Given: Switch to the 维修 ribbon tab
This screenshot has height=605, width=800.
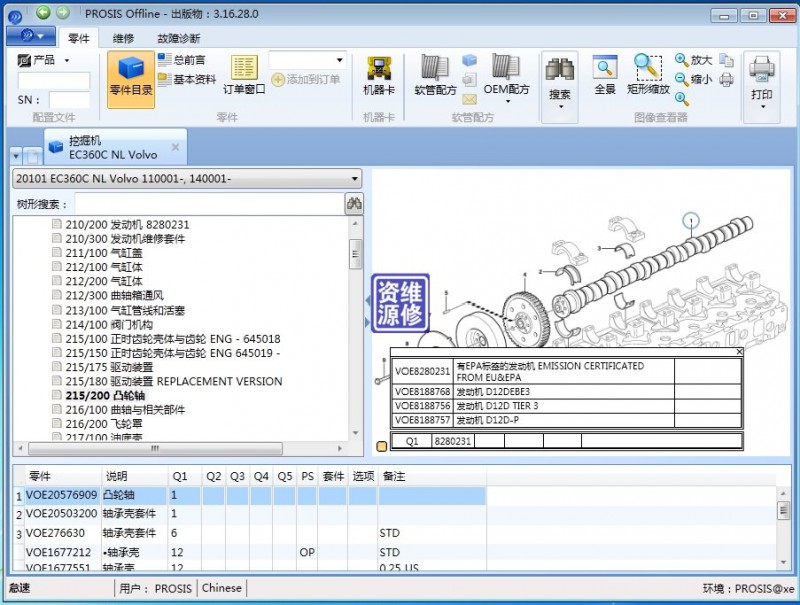Looking at the screenshot, I should [123, 38].
